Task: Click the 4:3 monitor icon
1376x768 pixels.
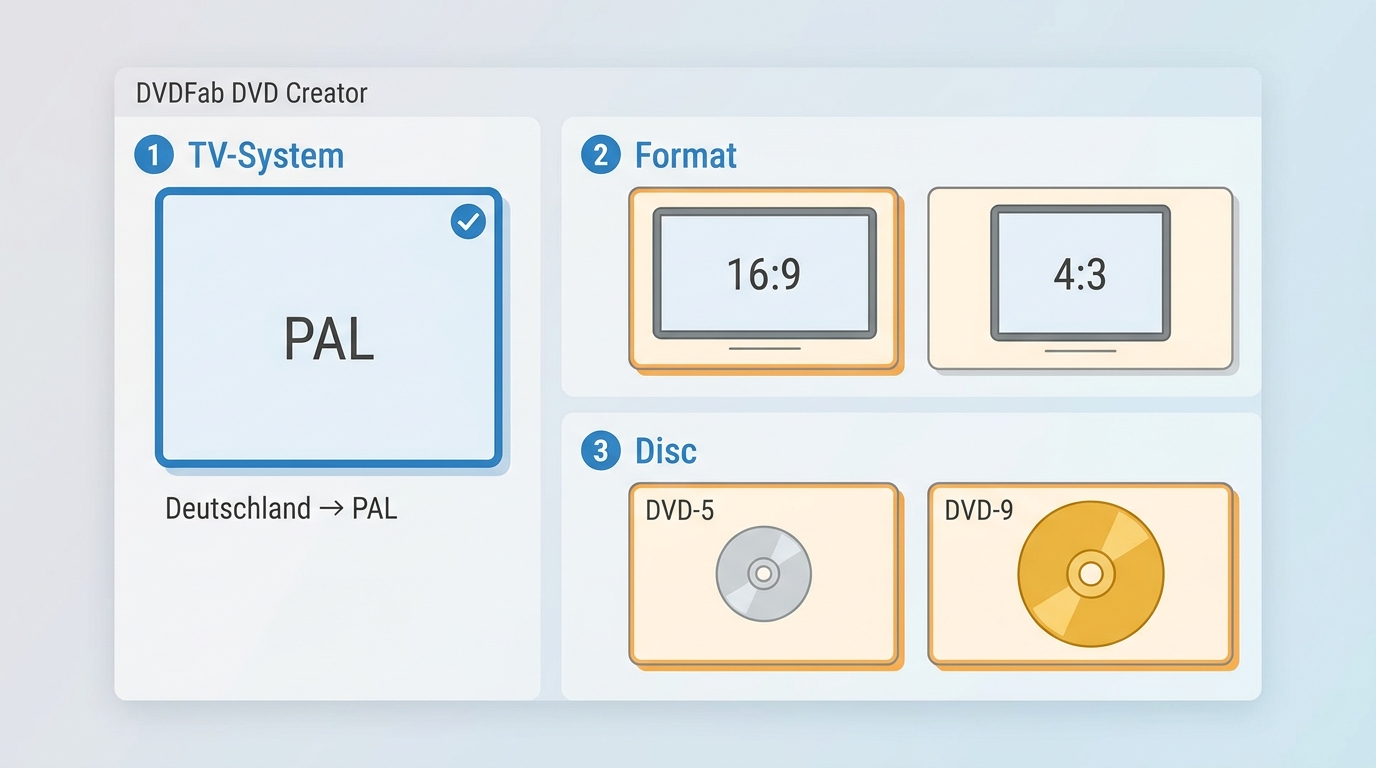Action: pyautogui.click(x=1080, y=279)
